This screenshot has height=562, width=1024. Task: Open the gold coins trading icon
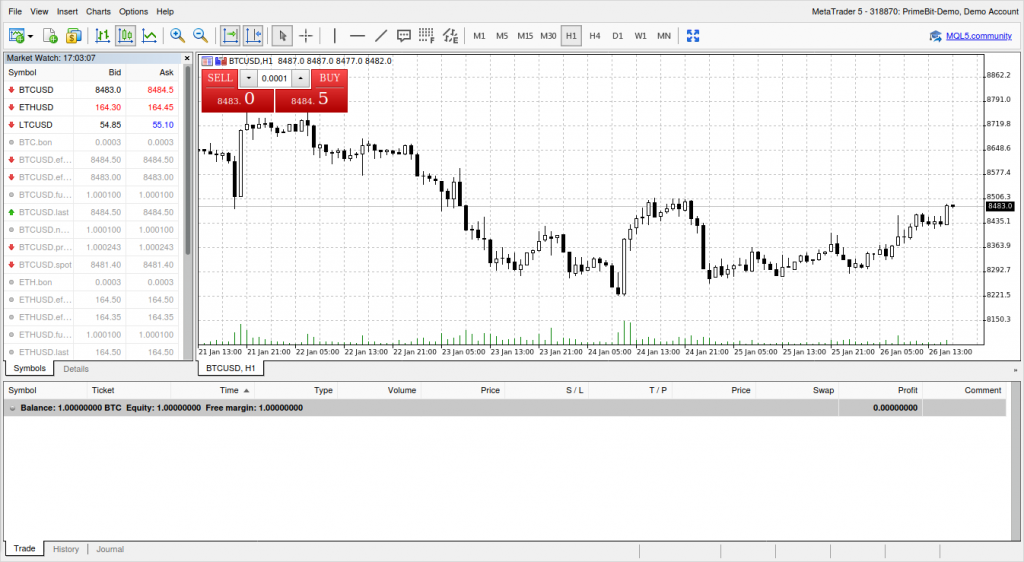point(74,36)
